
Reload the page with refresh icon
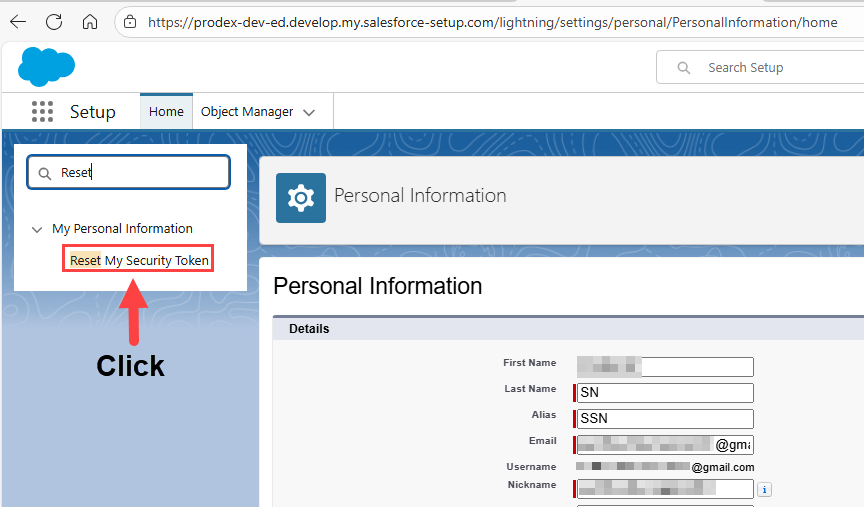54,21
